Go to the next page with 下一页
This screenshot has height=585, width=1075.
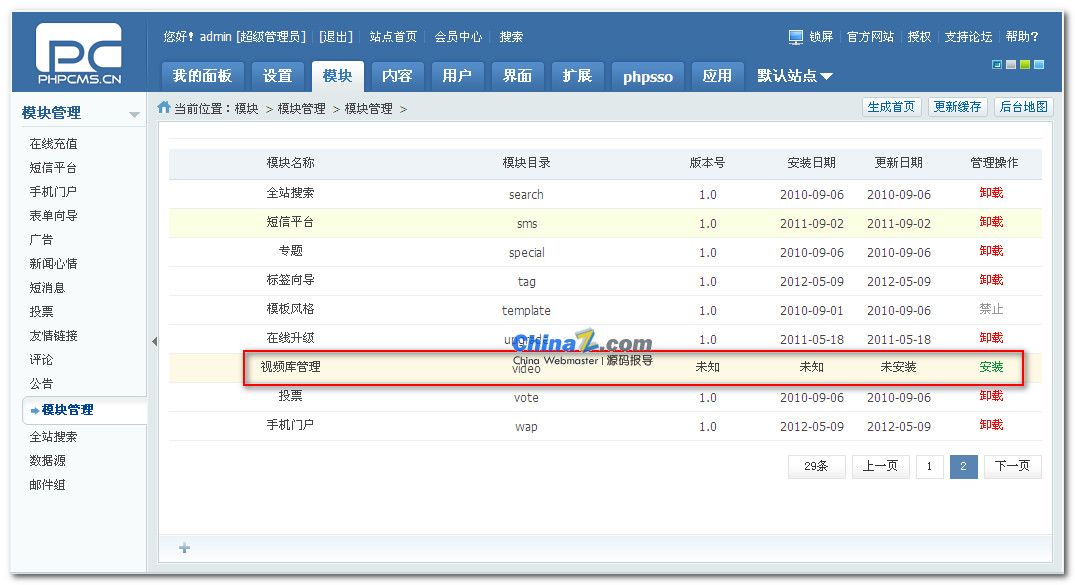point(1013,466)
